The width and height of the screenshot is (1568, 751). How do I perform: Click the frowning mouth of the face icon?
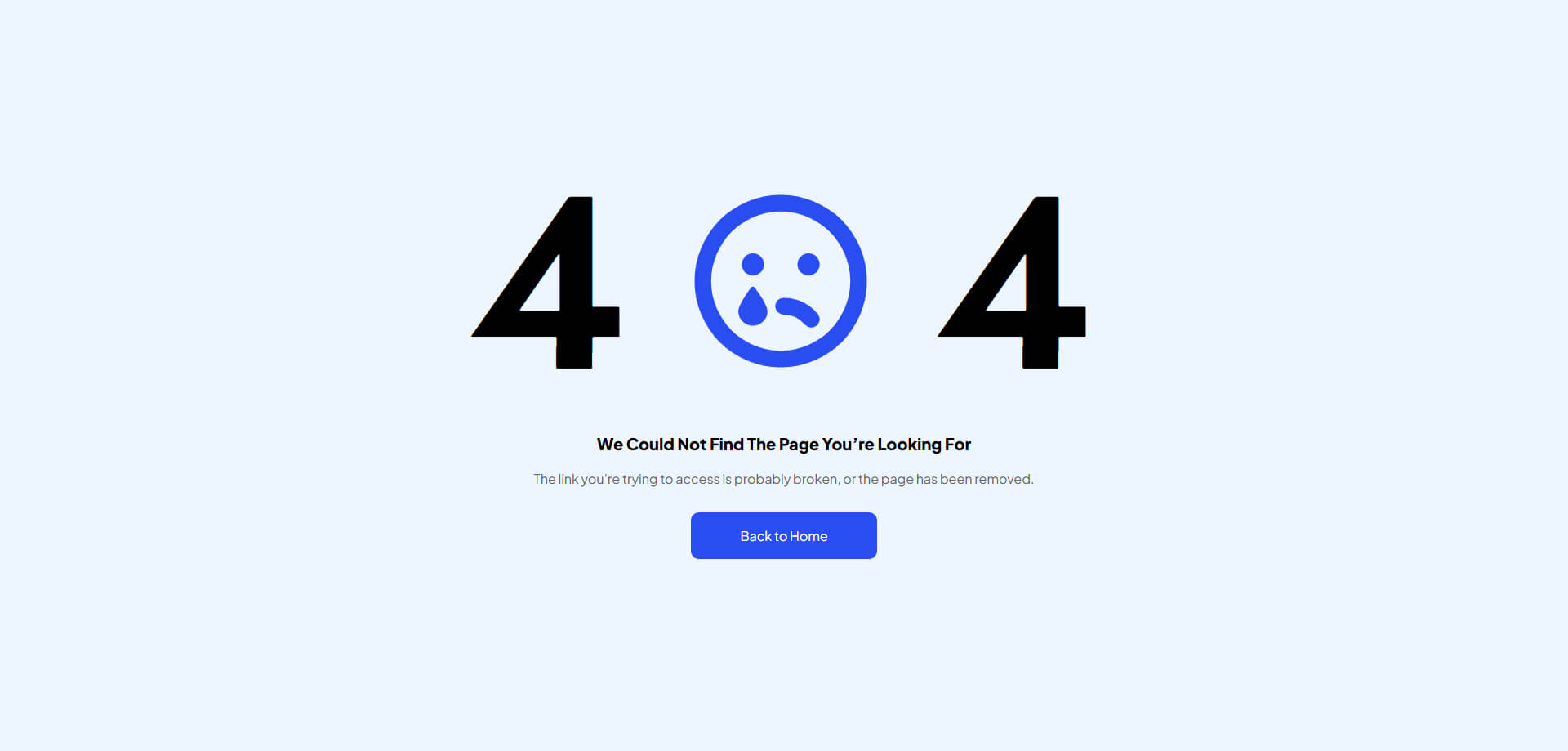[798, 312]
